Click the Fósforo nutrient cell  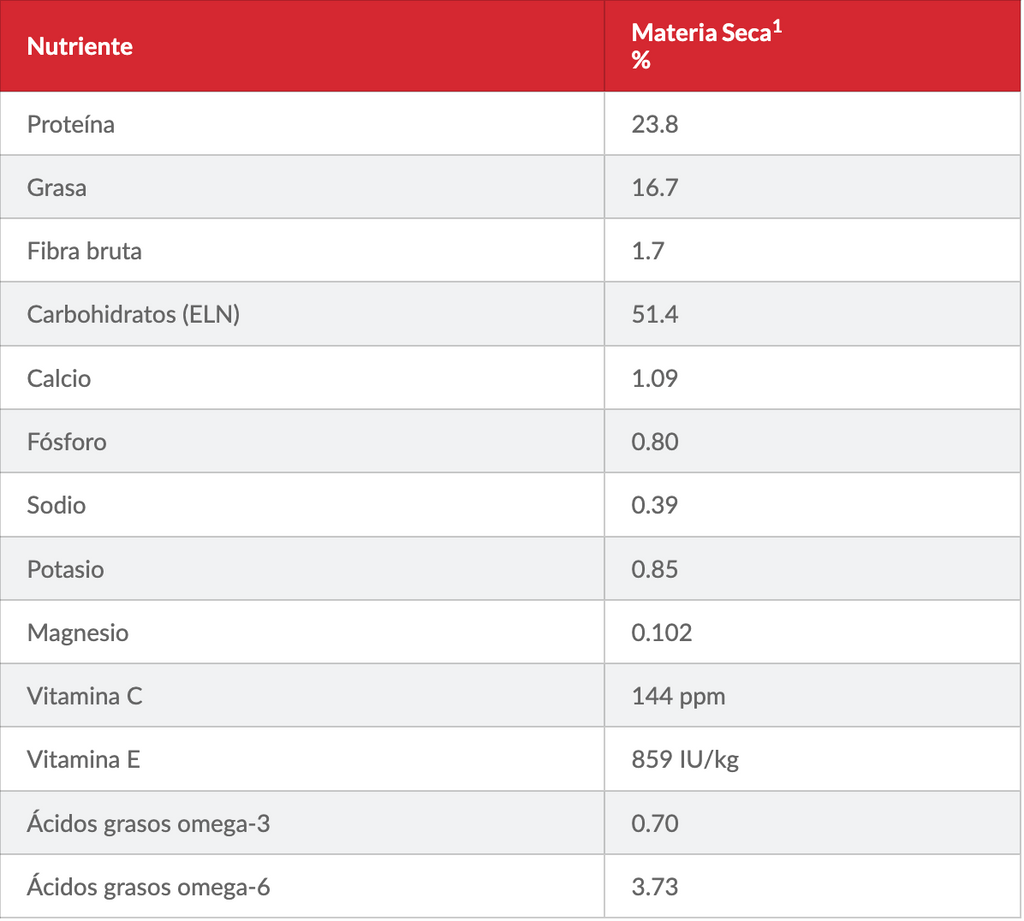pyautogui.click(x=67, y=441)
